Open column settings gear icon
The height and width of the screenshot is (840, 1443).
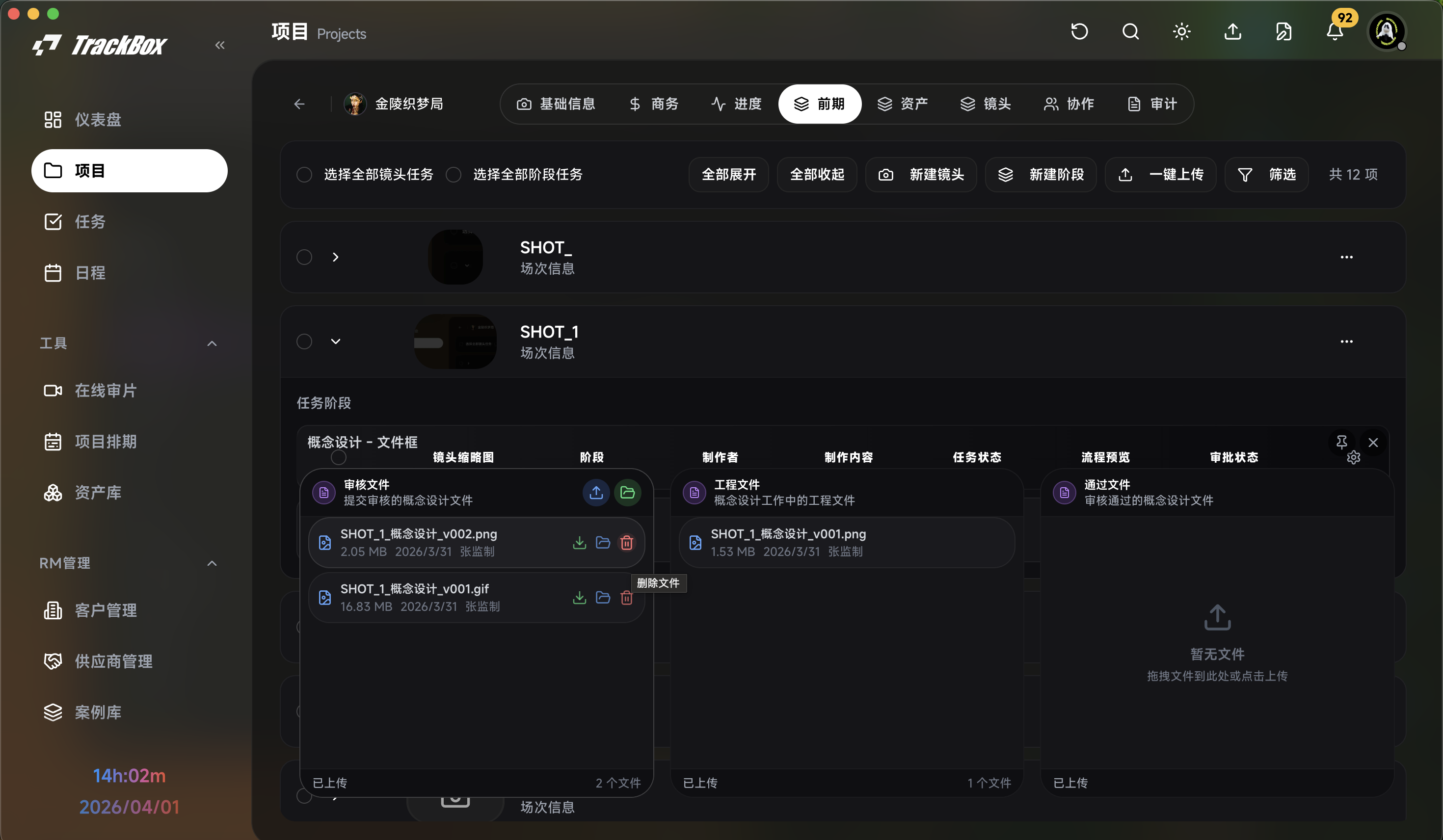[1354, 457]
